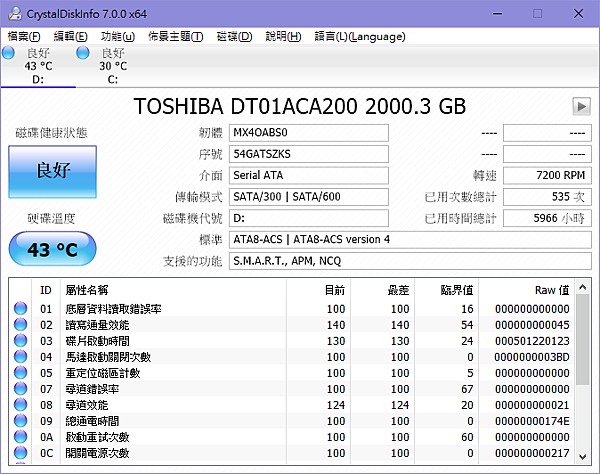This screenshot has height=474, width=600.
Task: Click the transfer mode field SATA/300 | SATA/600
Action: coord(309,197)
